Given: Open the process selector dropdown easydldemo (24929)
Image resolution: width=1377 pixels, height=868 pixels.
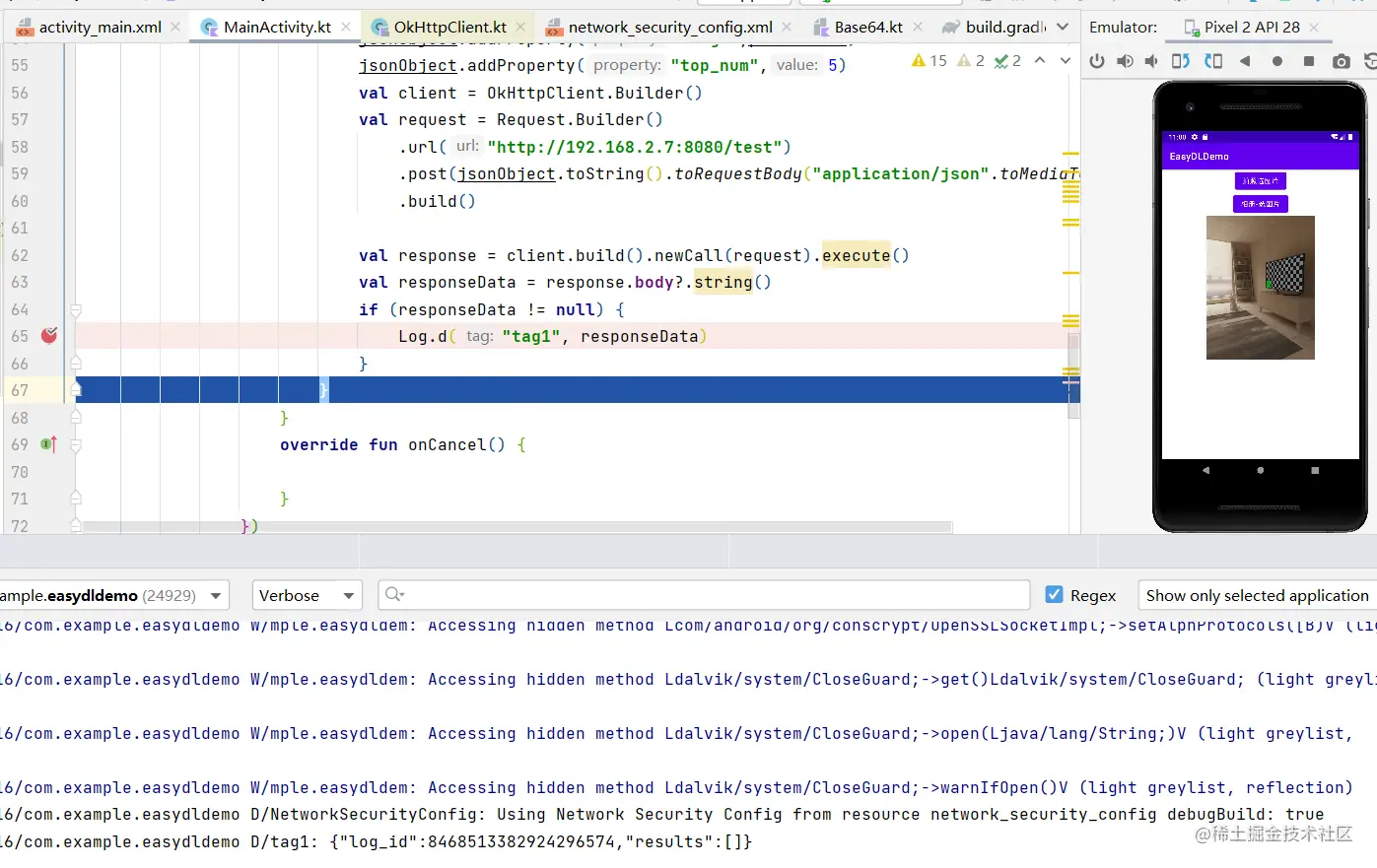Looking at the screenshot, I should click(x=114, y=595).
